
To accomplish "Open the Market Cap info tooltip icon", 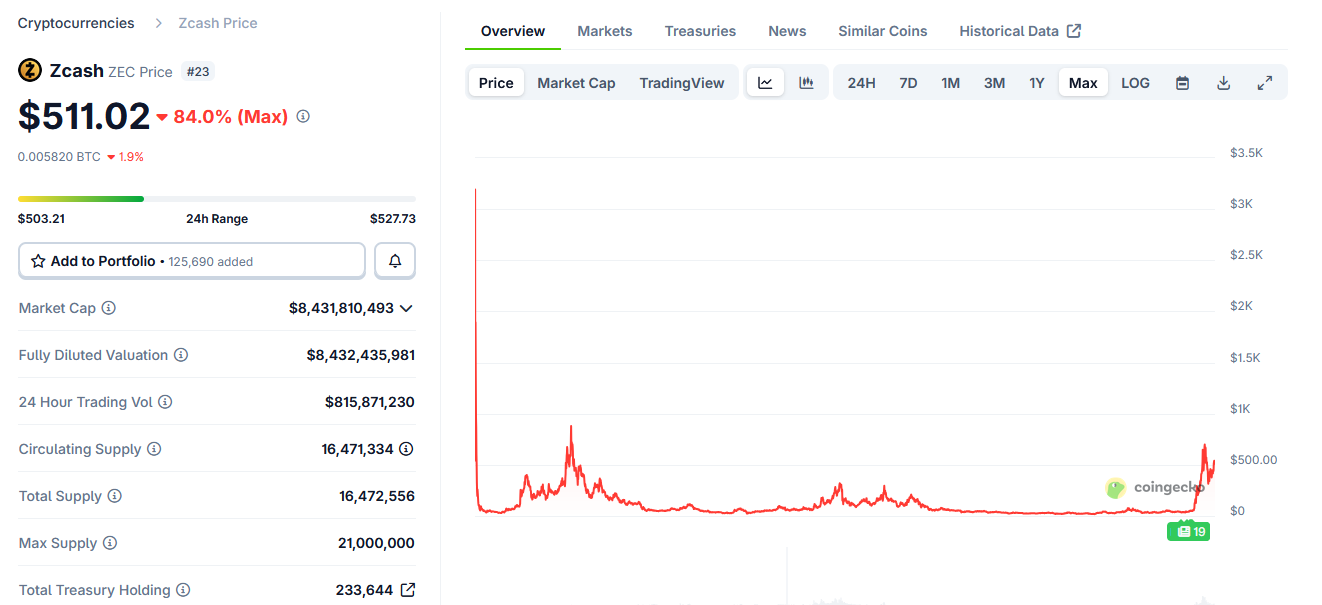I will [x=109, y=308].
